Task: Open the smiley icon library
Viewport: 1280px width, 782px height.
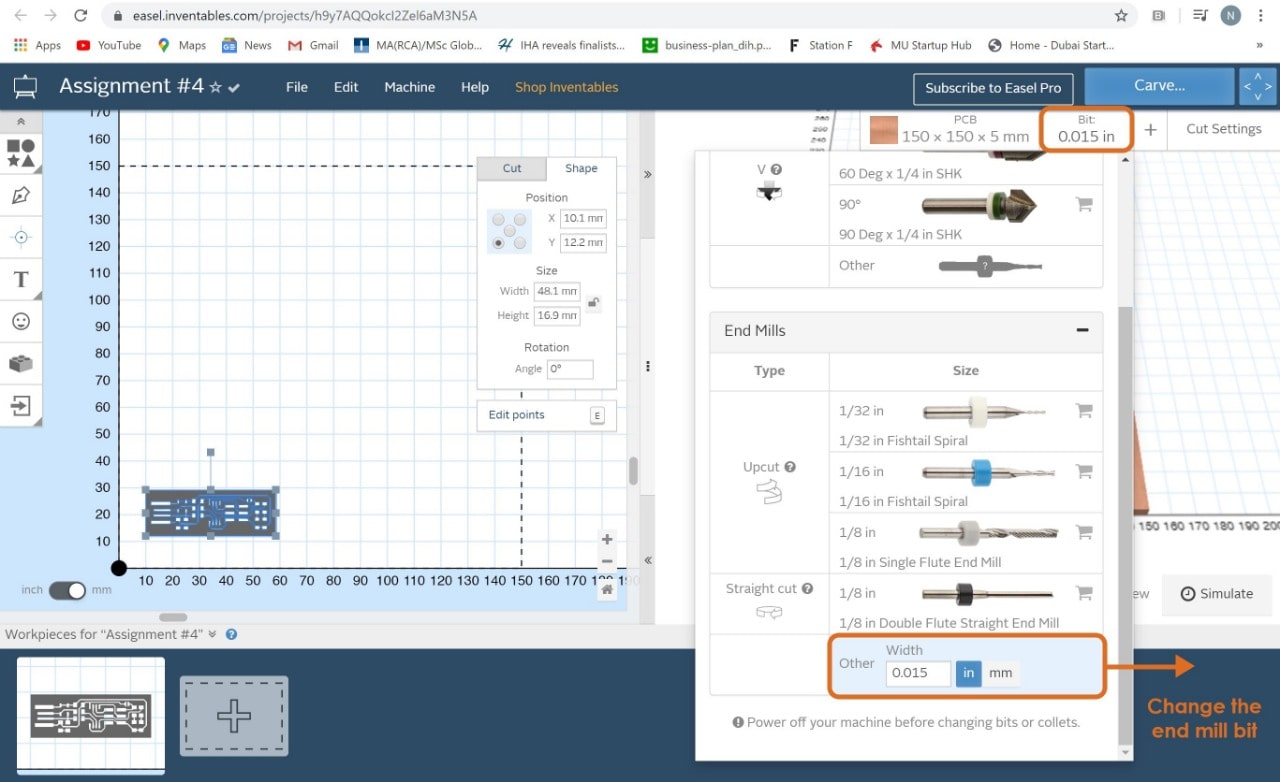Action: (x=21, y=322)
